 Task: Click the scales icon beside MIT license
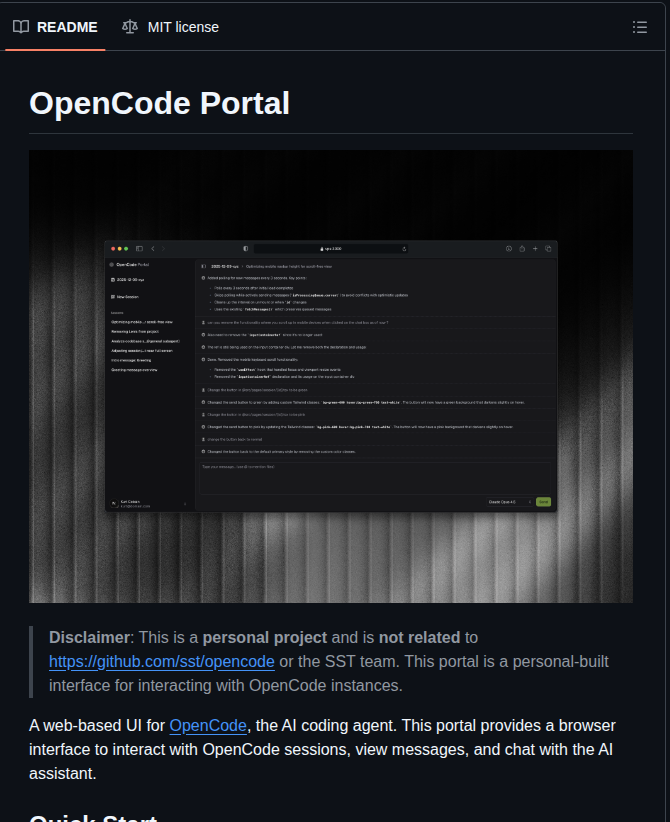(129, 27)
